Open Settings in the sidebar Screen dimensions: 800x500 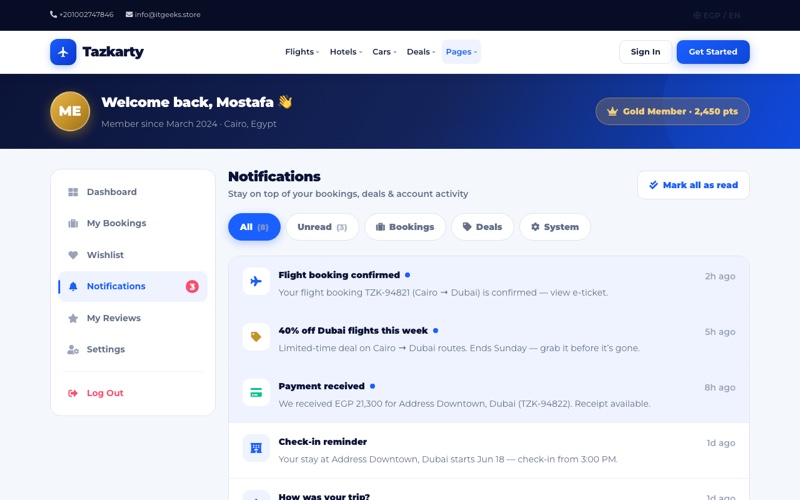tap(133, 349)
